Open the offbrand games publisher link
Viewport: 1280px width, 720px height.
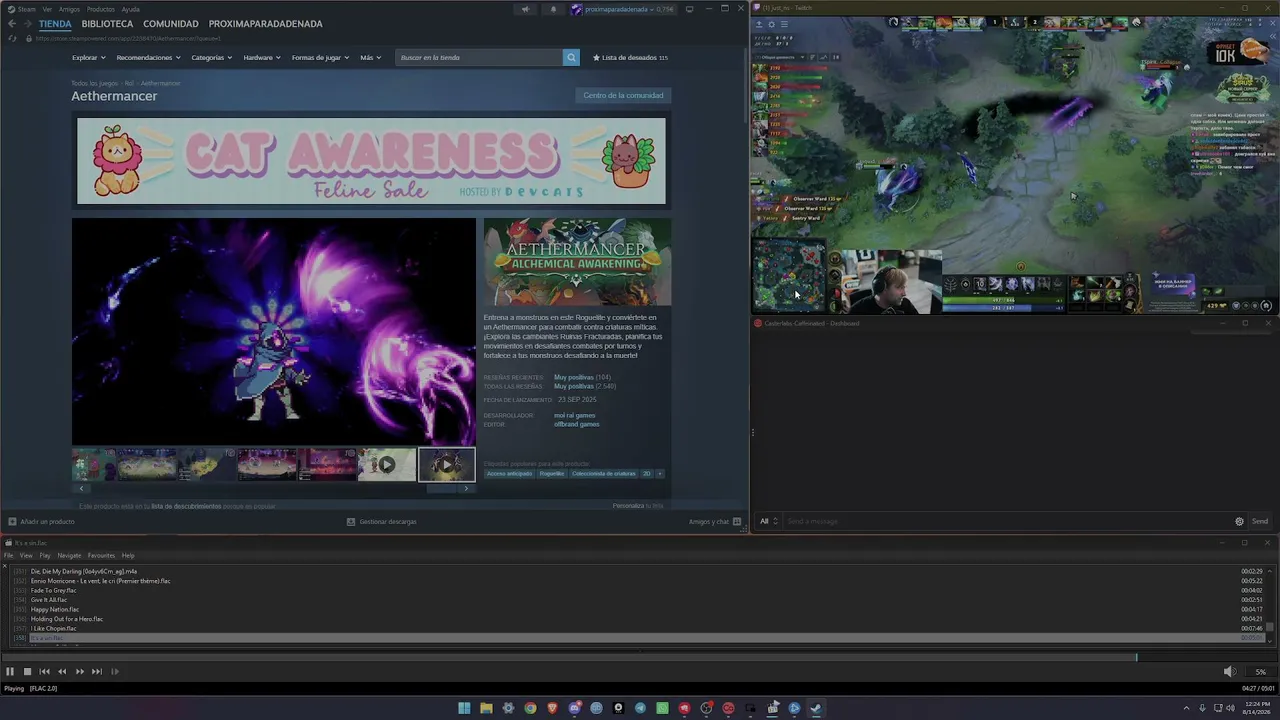(577, 424)
